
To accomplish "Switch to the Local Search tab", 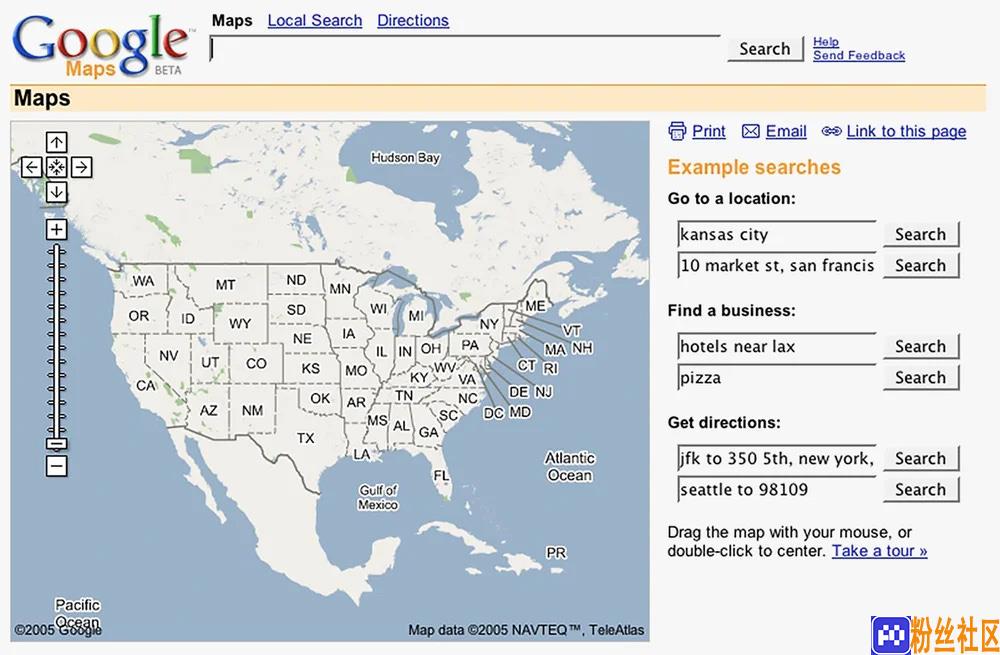I will 314,20.
